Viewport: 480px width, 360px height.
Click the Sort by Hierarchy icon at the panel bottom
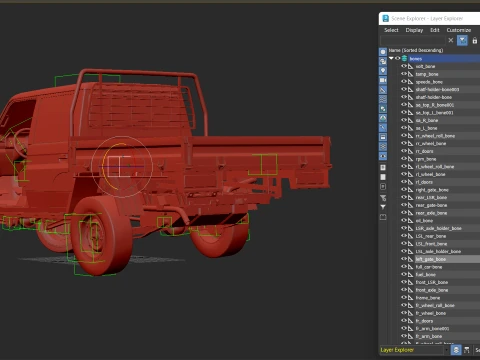coord(467,350)
